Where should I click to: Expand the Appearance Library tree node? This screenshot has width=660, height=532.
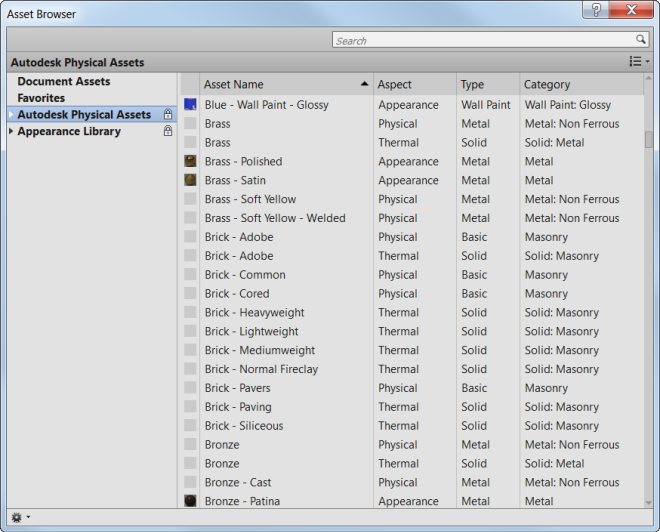pos(11,131)
